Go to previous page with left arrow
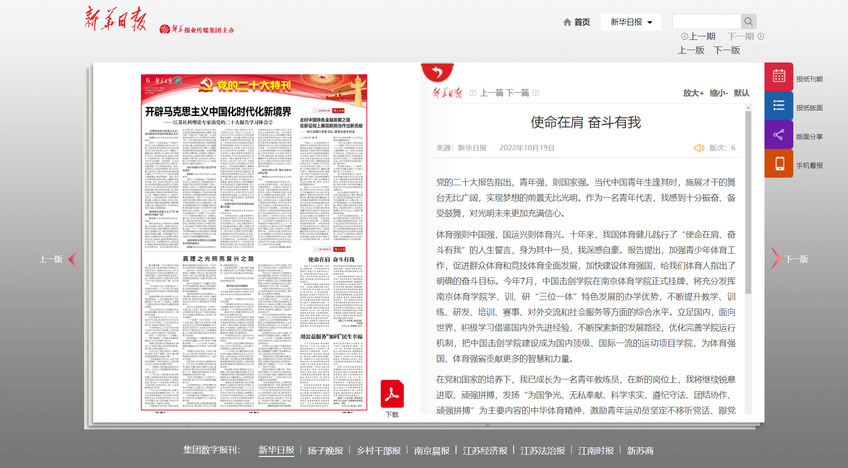Viewport: 848px width, 468px height. click(73, 258)
